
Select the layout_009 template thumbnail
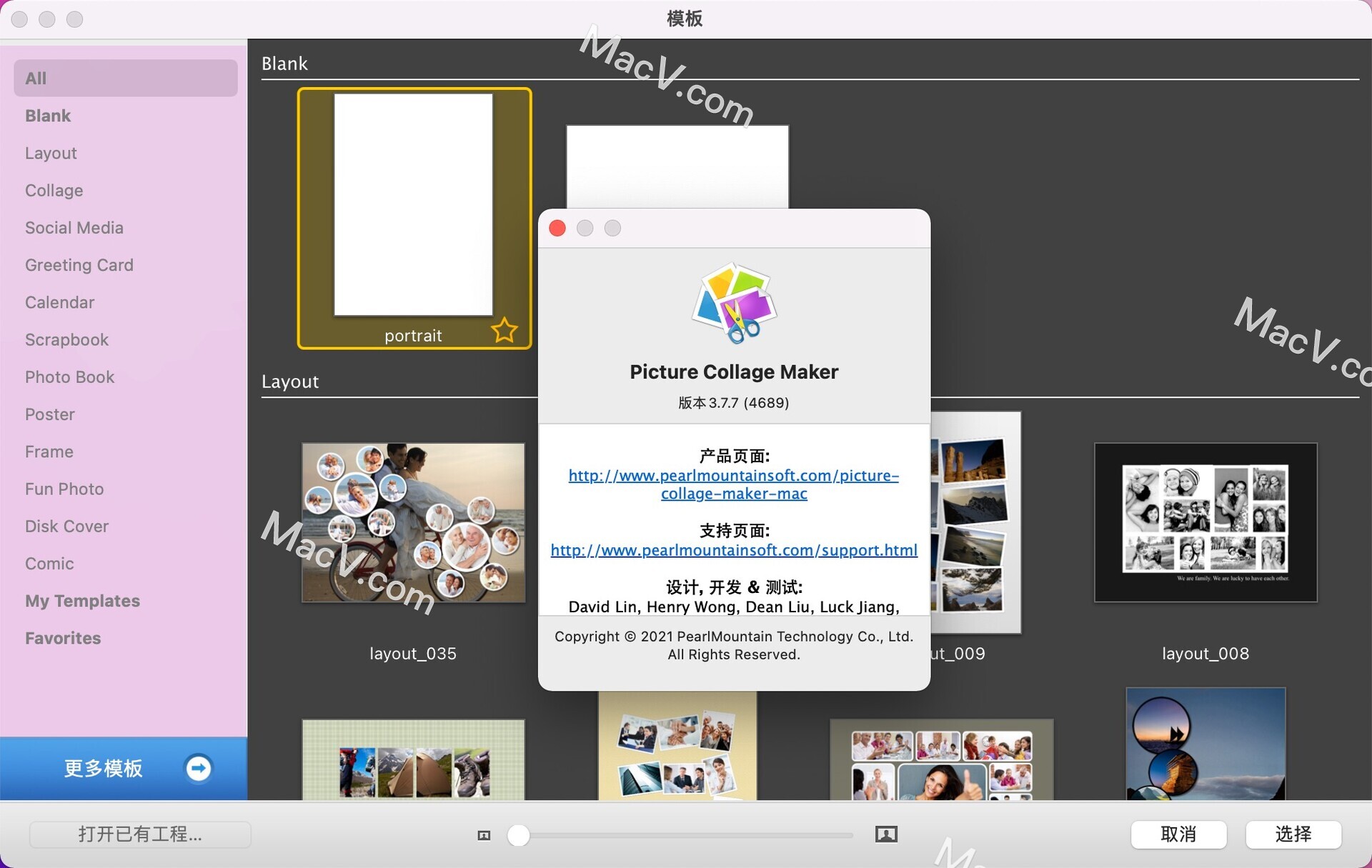pyautogui.click(x=976, y=522)
